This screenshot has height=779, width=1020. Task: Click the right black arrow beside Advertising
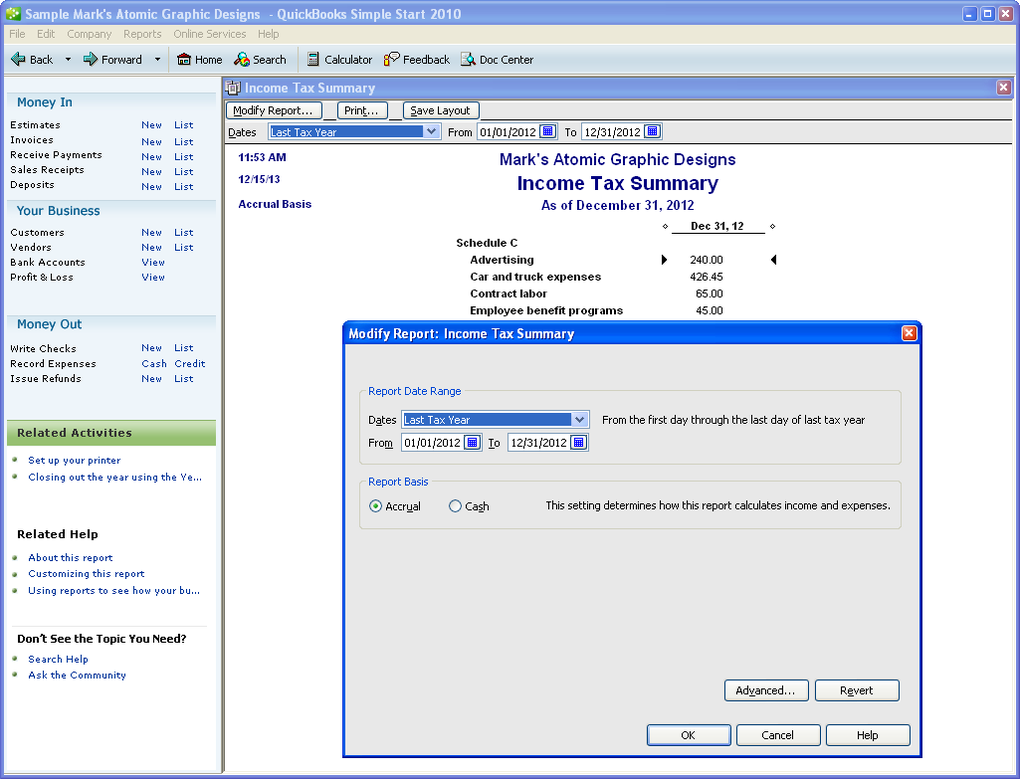pyautogui.click(x=664, y=259)
